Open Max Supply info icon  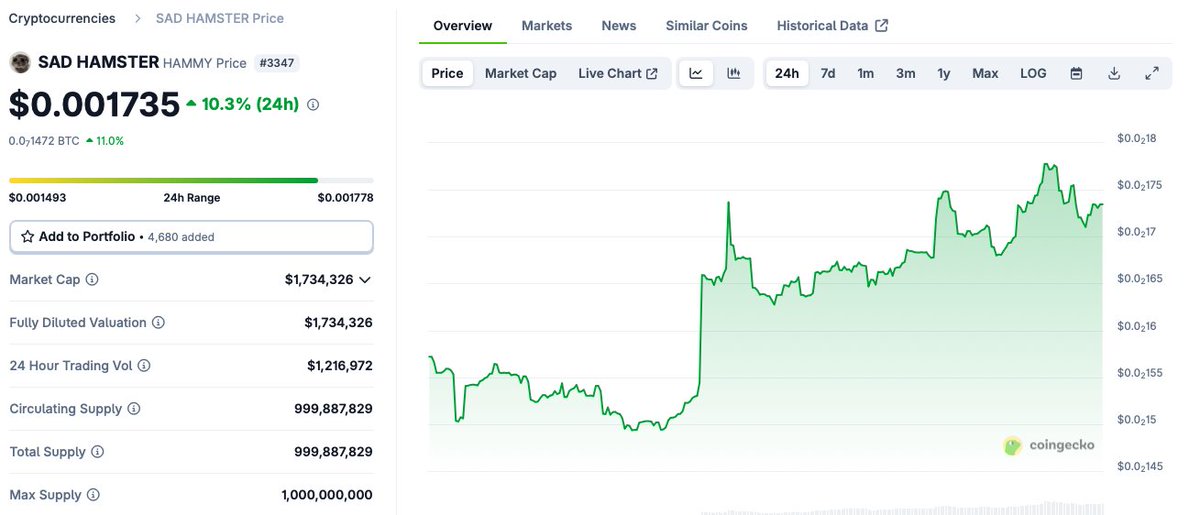[x=92, y=495]
